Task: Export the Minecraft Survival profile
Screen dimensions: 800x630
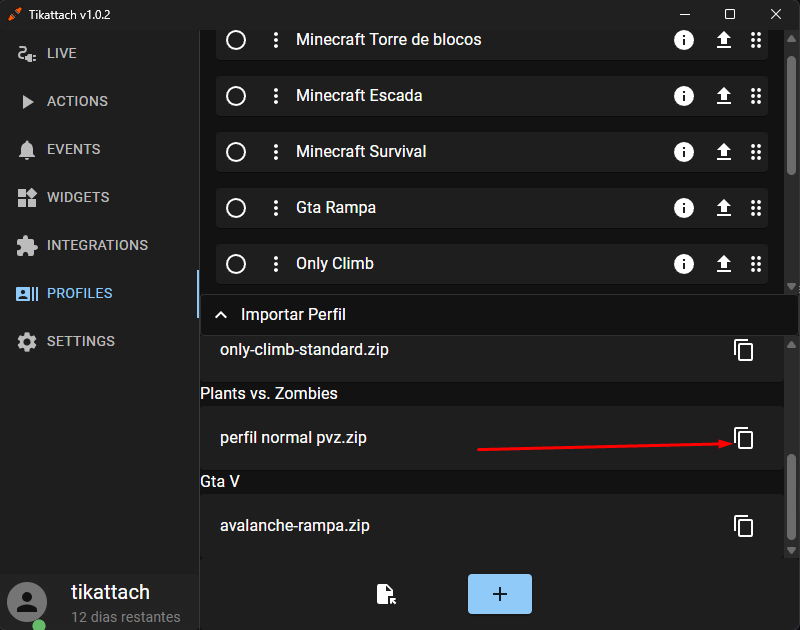Action: click(x=723, y=152)
